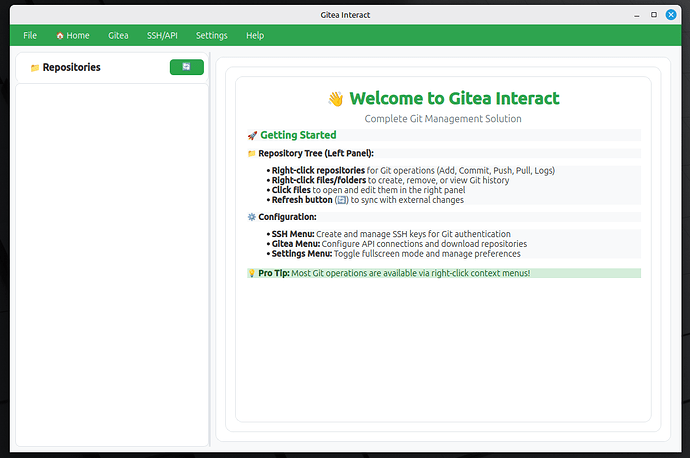Click the Configuration heading
Image resolution: width=690 pixels, height=458 pixels.
tap(287, 217)
